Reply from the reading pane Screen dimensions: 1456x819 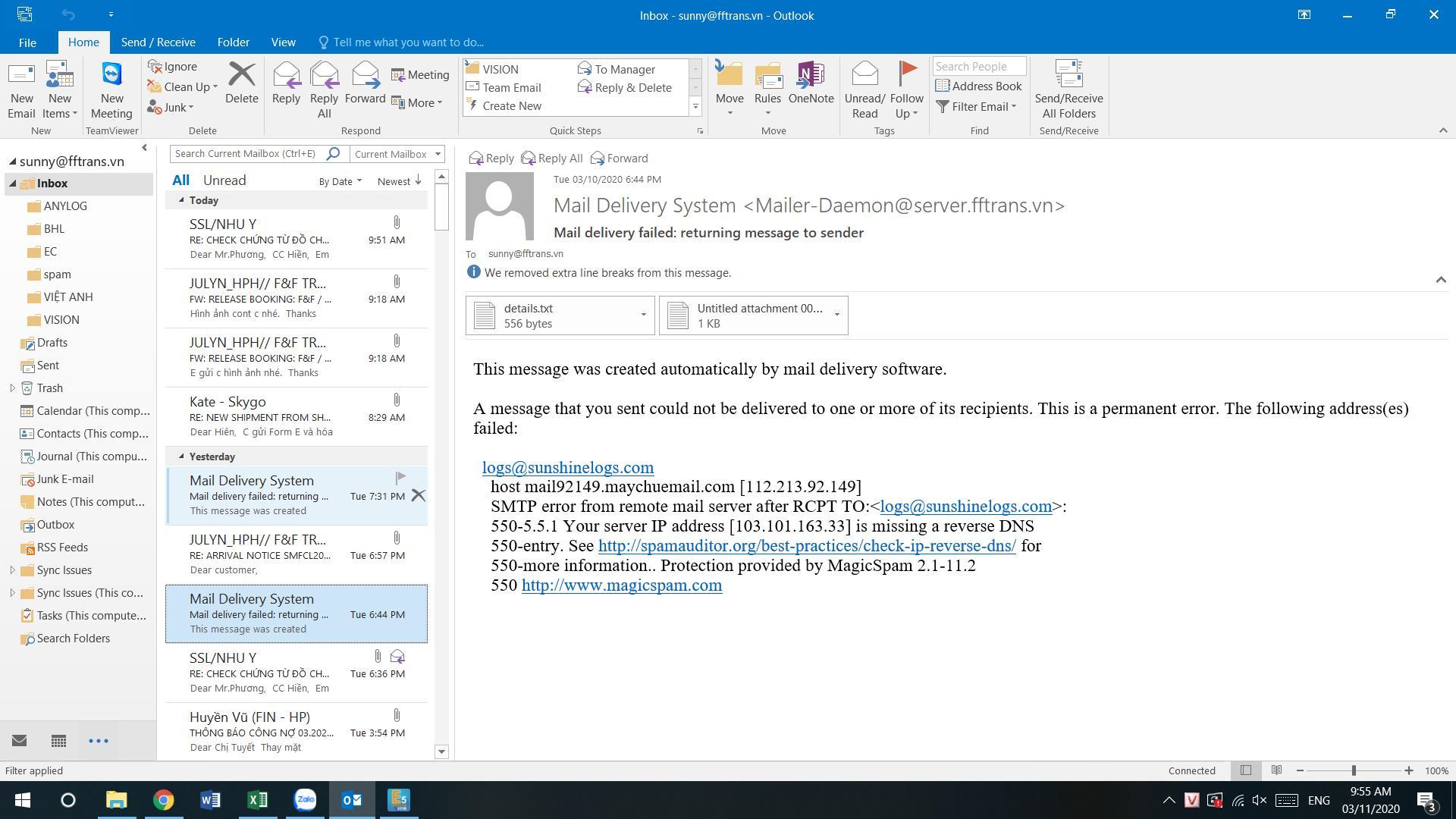pyautogui.click(x=491, y=158)
